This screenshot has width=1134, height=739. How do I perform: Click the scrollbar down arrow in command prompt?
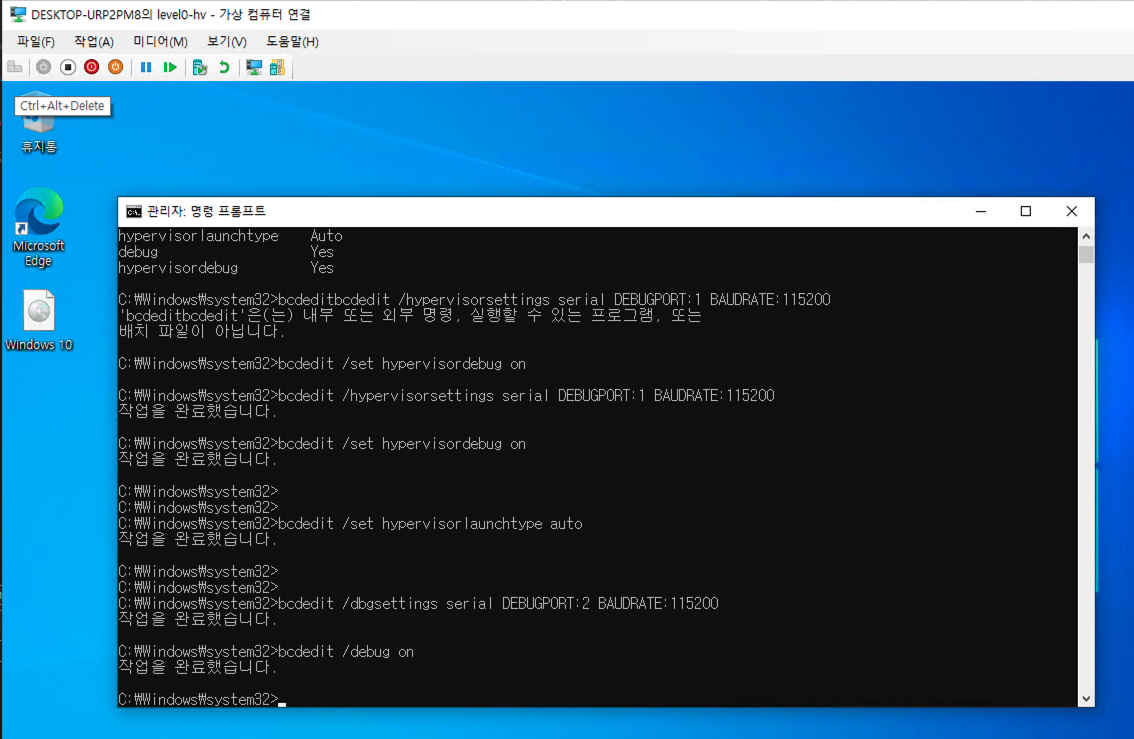coord(1085,698)
